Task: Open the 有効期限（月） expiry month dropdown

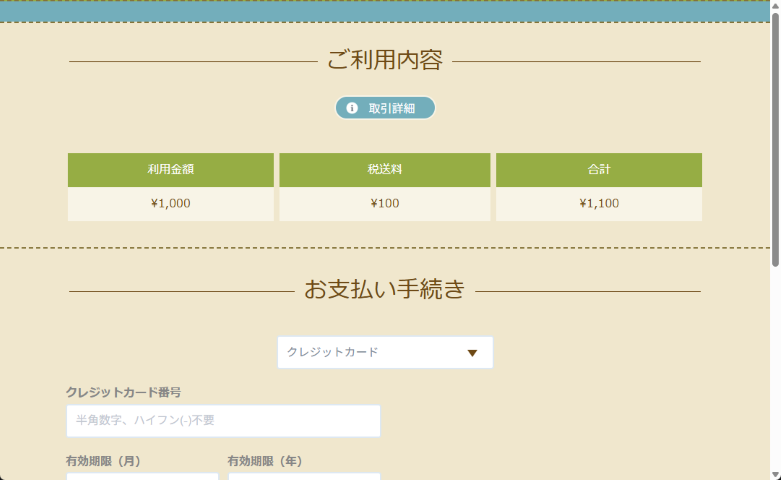Action: coord(142,476)
